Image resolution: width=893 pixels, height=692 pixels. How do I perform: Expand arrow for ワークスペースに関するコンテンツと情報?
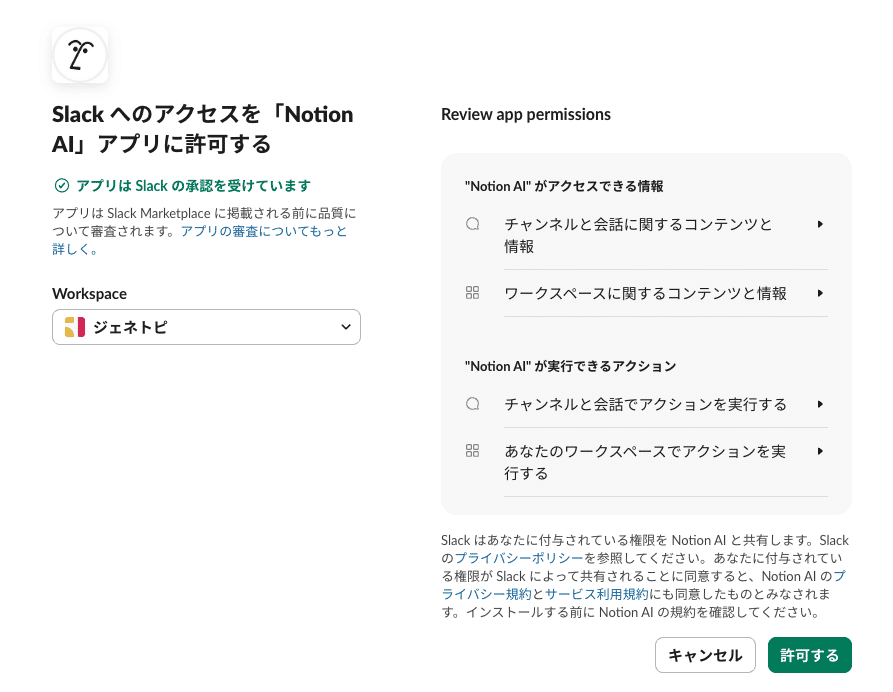click(x=820, y=293)
